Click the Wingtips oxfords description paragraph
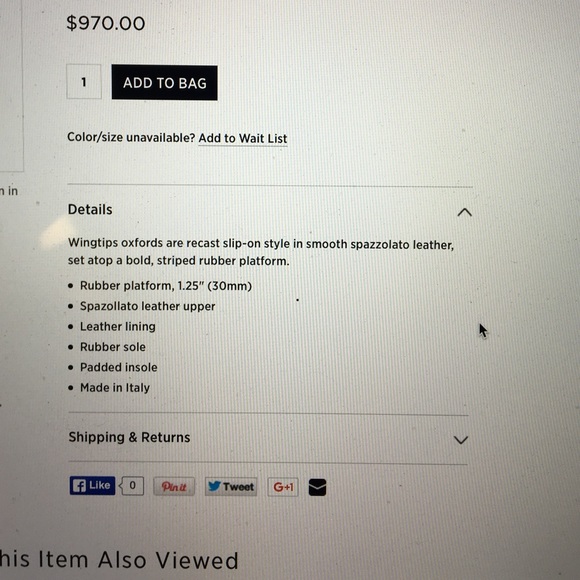580x580 pixels. pos(261,252)
